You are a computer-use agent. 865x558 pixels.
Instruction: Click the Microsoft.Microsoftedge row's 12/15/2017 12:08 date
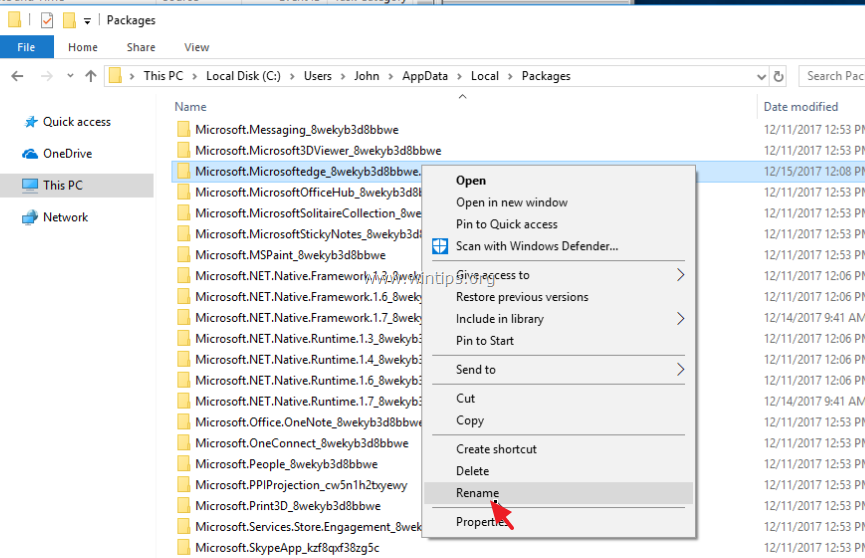814,172
